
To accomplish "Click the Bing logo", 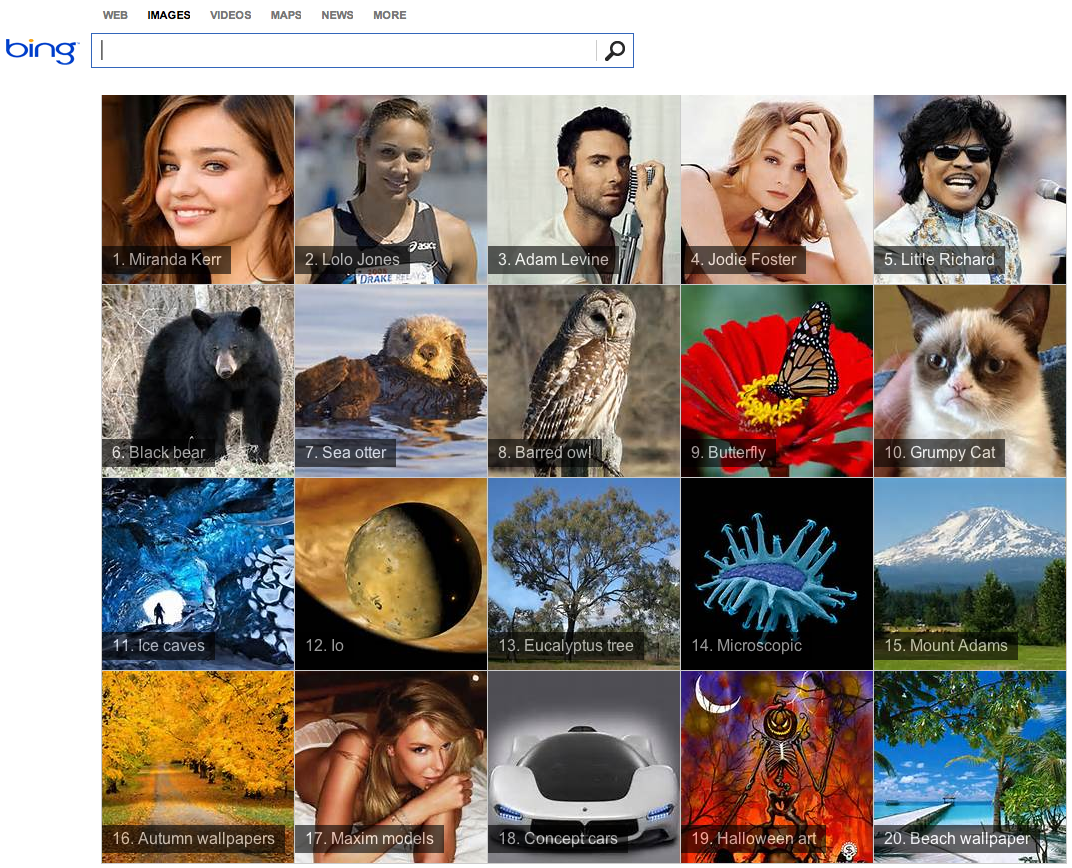I will tap(41, 51).
